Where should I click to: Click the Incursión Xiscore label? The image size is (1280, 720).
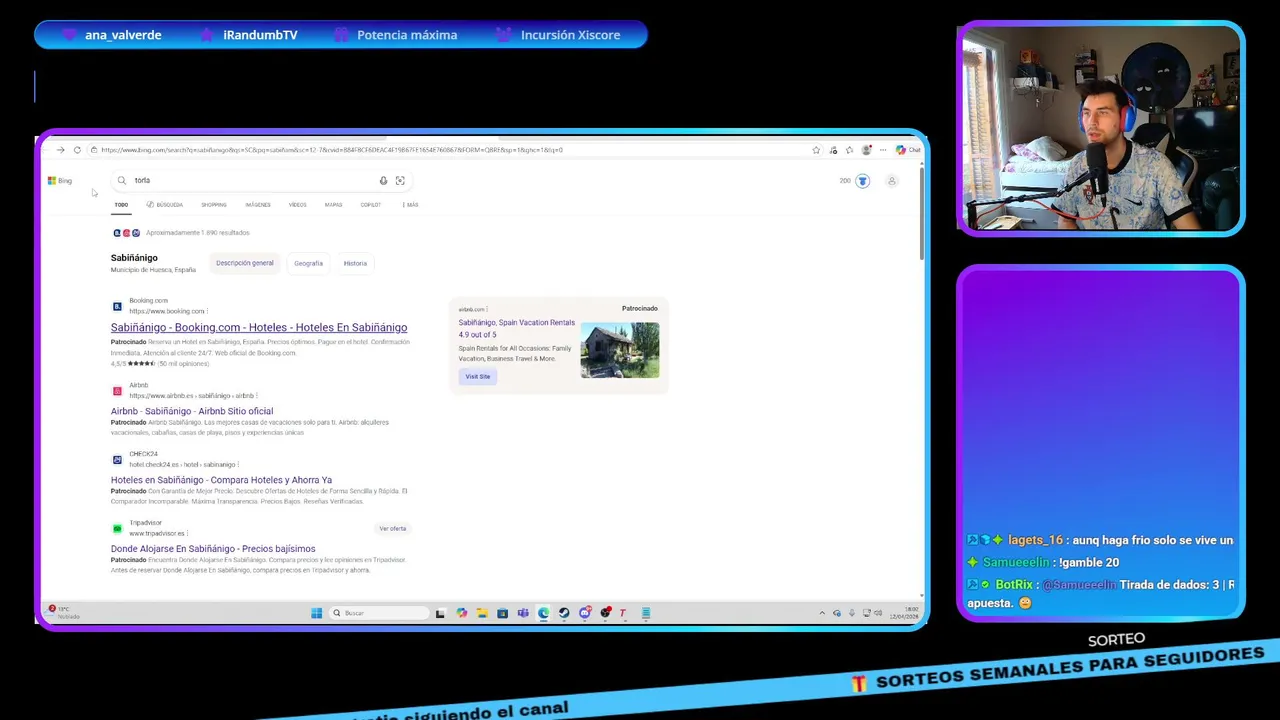pyautogui.click(x=570, y=35)
